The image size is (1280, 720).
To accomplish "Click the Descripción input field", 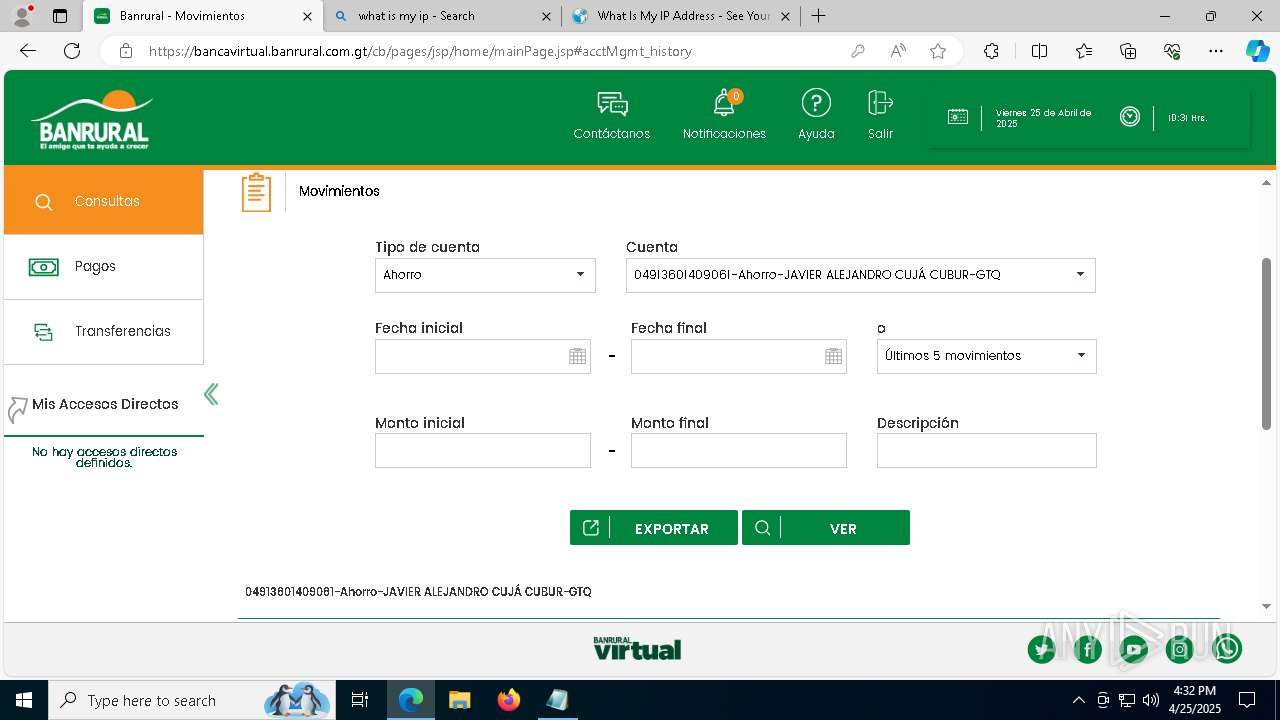I will pos(987,450).
